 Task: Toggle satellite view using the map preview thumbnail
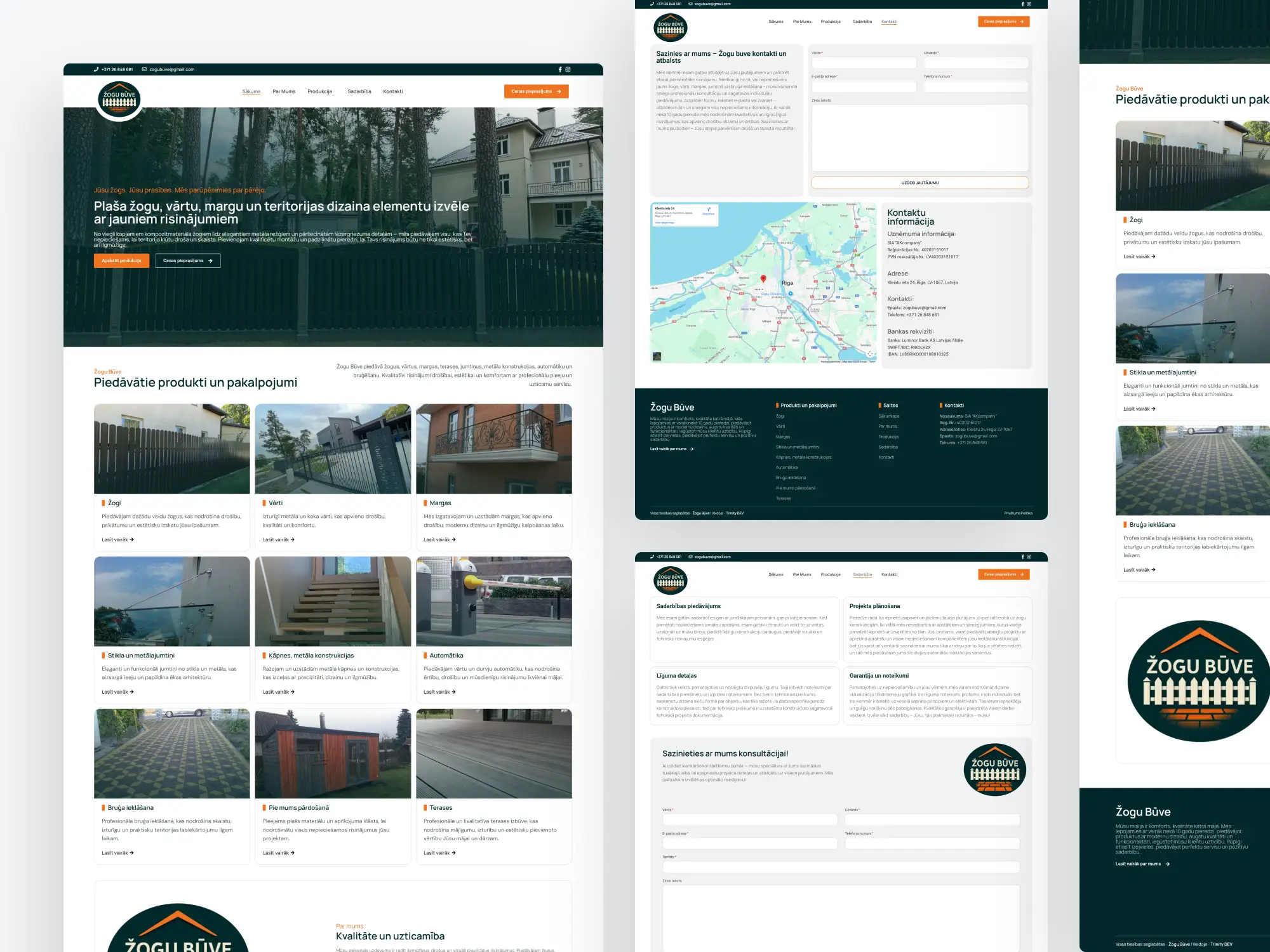(657, 357)
